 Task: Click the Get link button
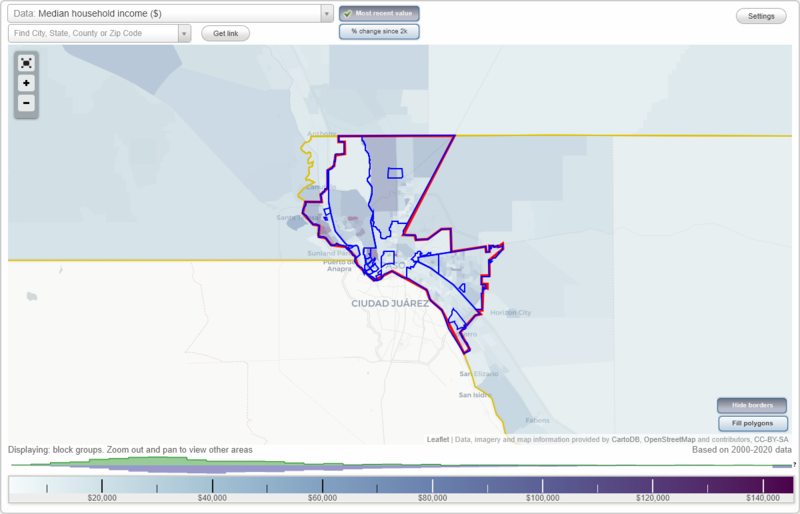tap(225, 33)
